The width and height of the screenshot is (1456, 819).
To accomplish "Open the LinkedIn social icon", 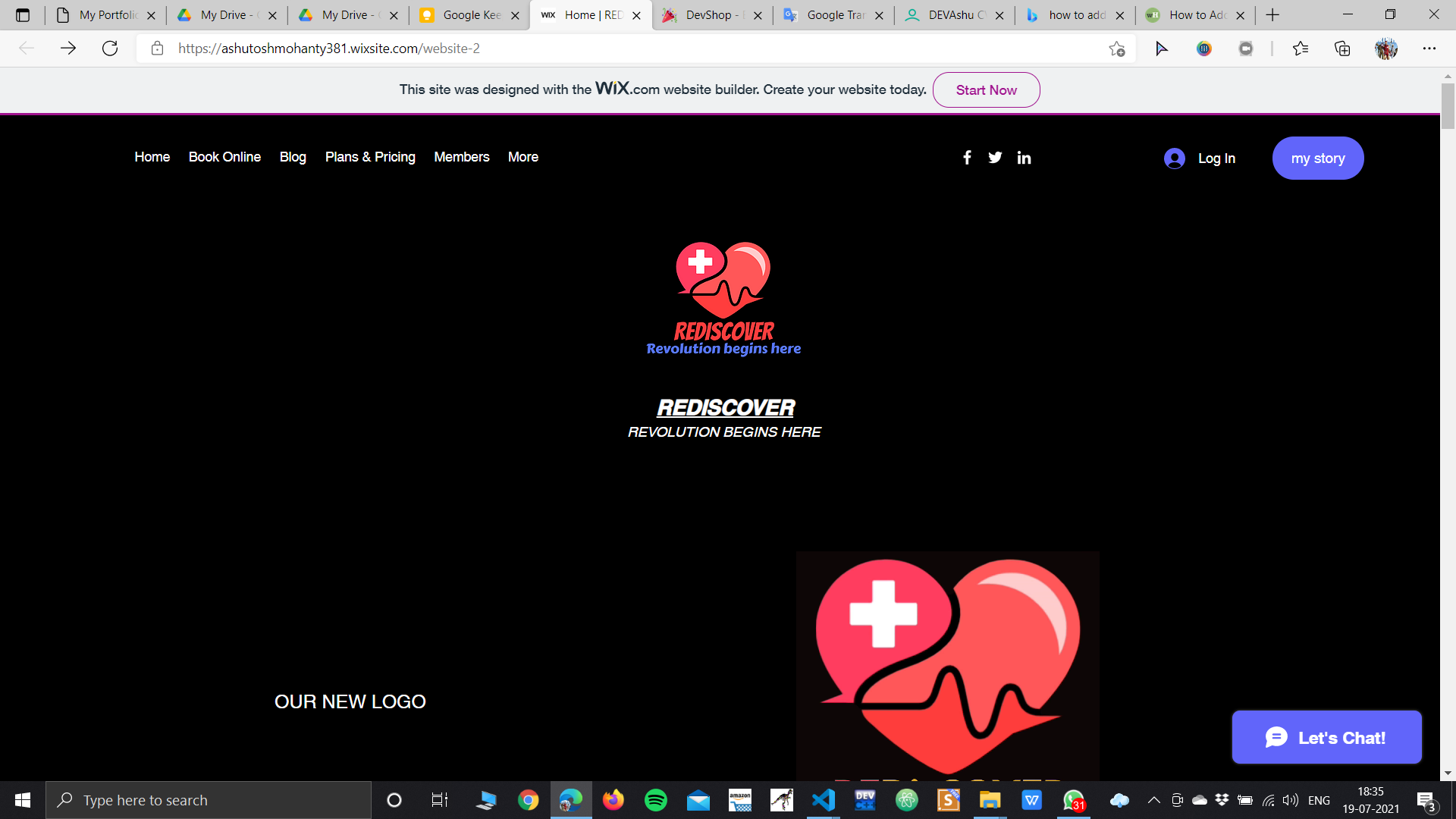I will tap(1024, 158).
